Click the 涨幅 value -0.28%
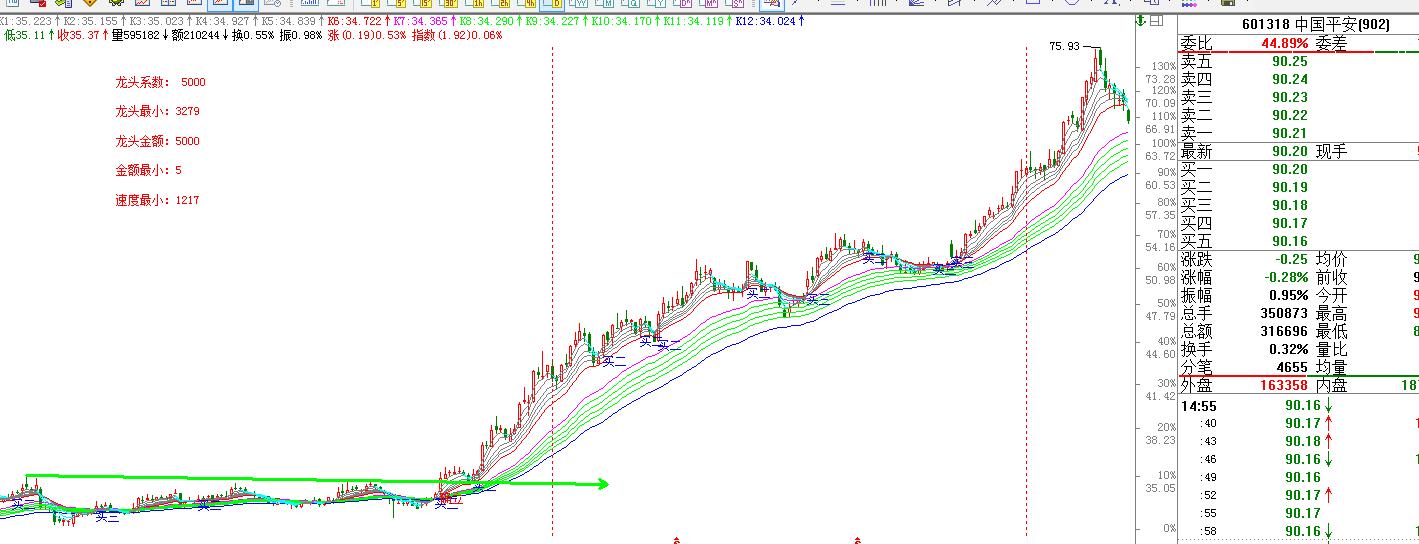Image resolution: width=1419 pixels, height=544 pixels. click(1285, 277)
